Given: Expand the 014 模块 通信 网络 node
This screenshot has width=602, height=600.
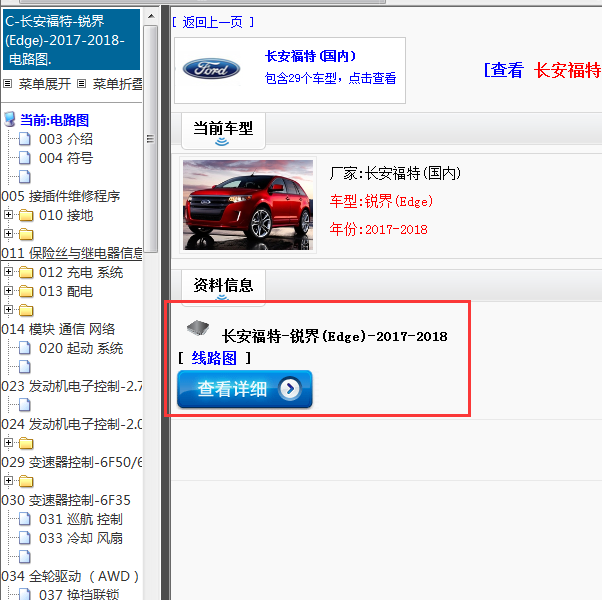Looking at the screenshot, I should click(8, 309).
